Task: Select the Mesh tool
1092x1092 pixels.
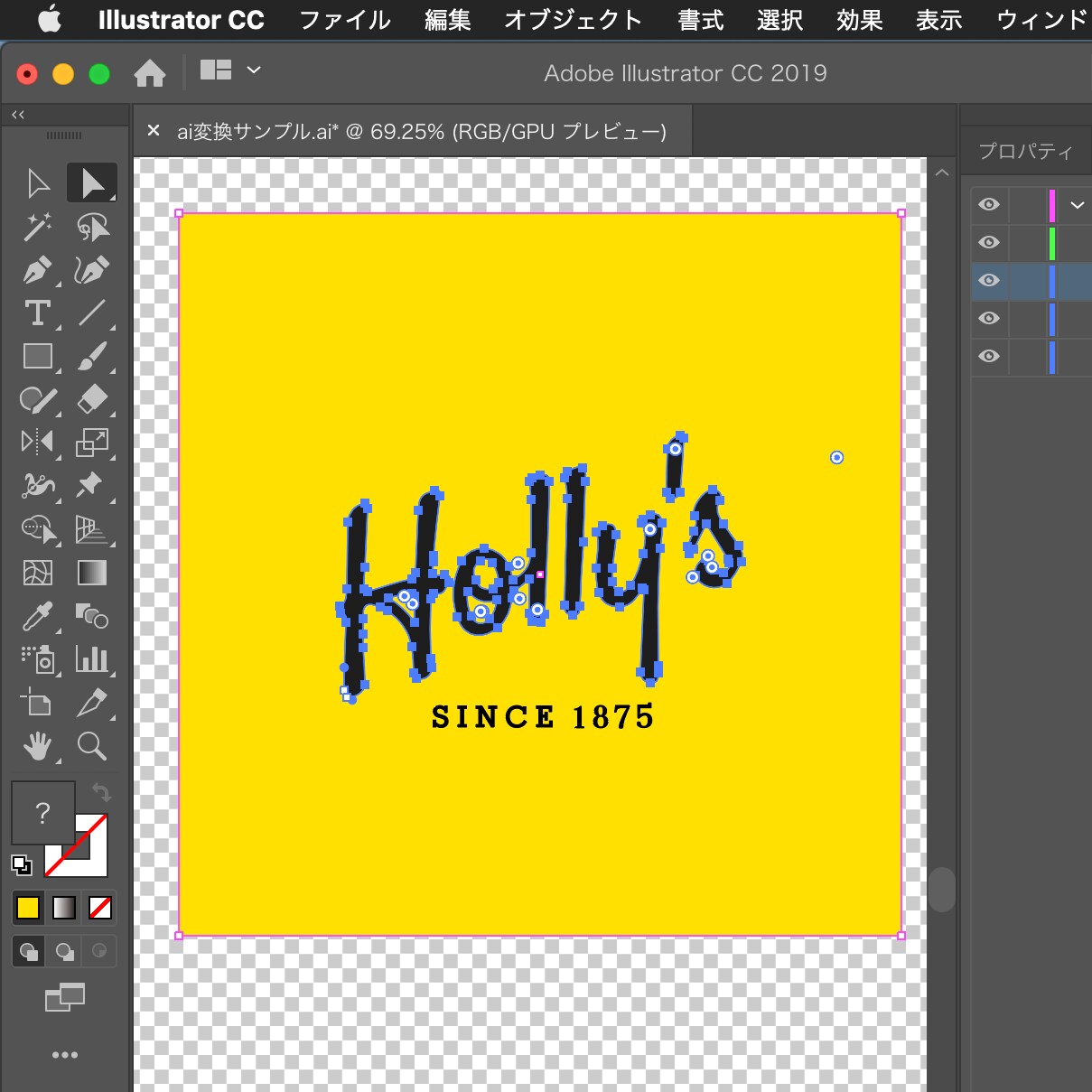Action: 38,573
